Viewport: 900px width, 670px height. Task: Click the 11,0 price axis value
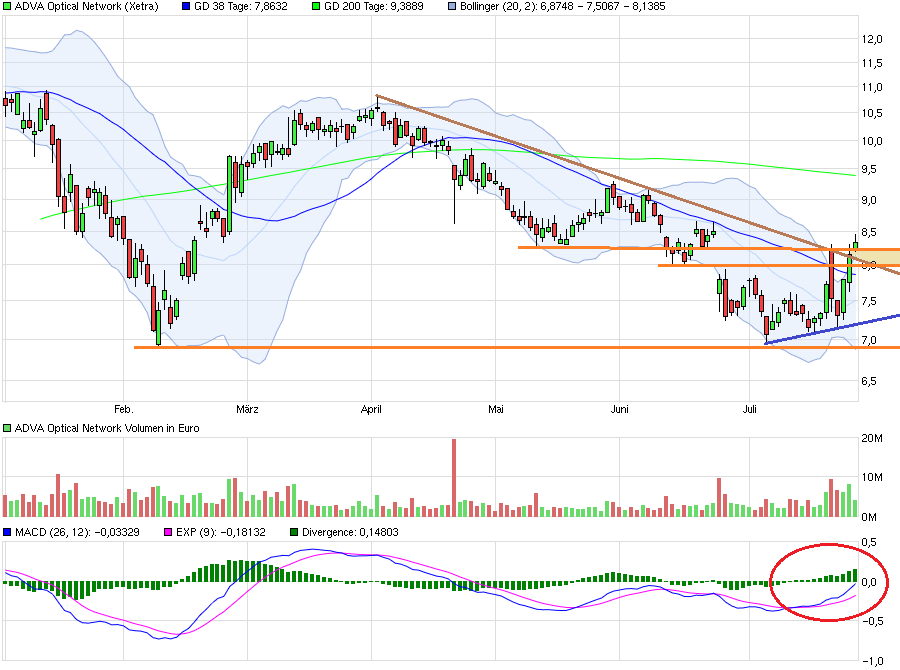click(872, 87)
